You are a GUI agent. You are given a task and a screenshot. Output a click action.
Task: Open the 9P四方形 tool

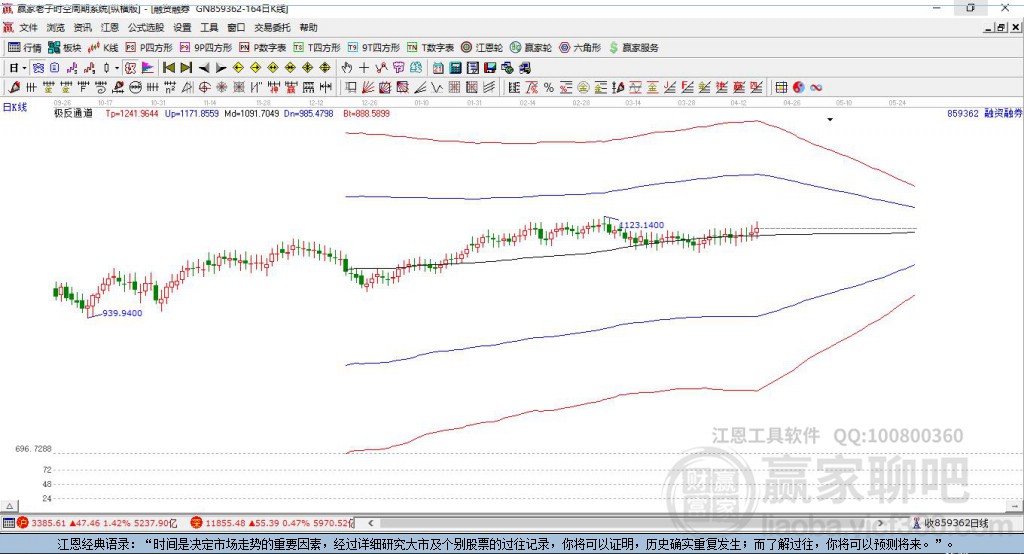click(x=206, y=48)
